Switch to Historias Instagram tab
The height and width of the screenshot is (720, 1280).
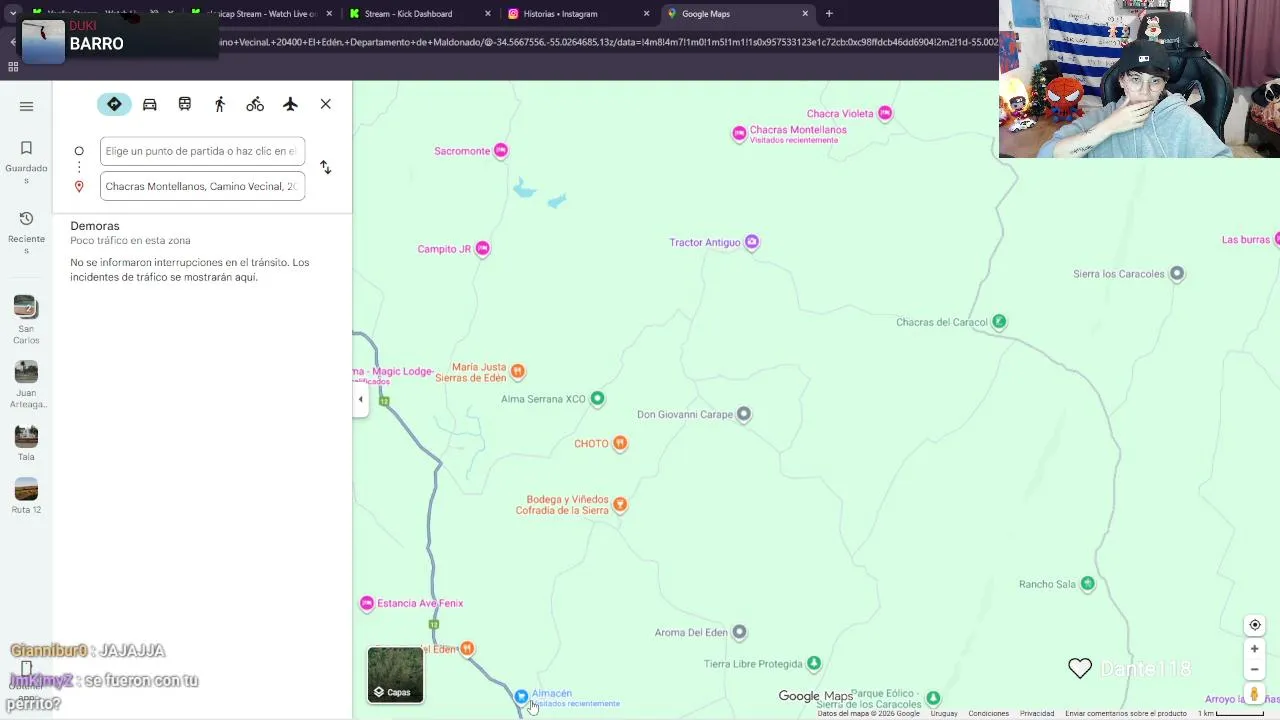tap(577, 14)
